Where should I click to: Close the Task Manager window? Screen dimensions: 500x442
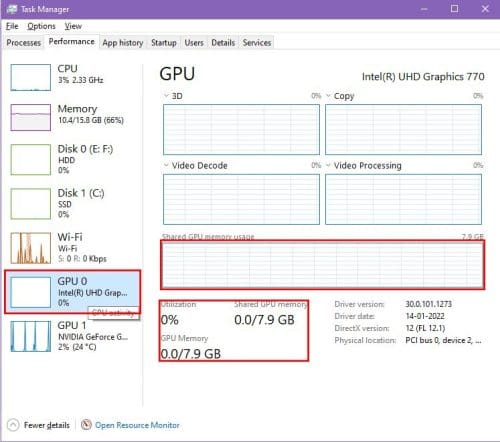click(x=485, y=9)
